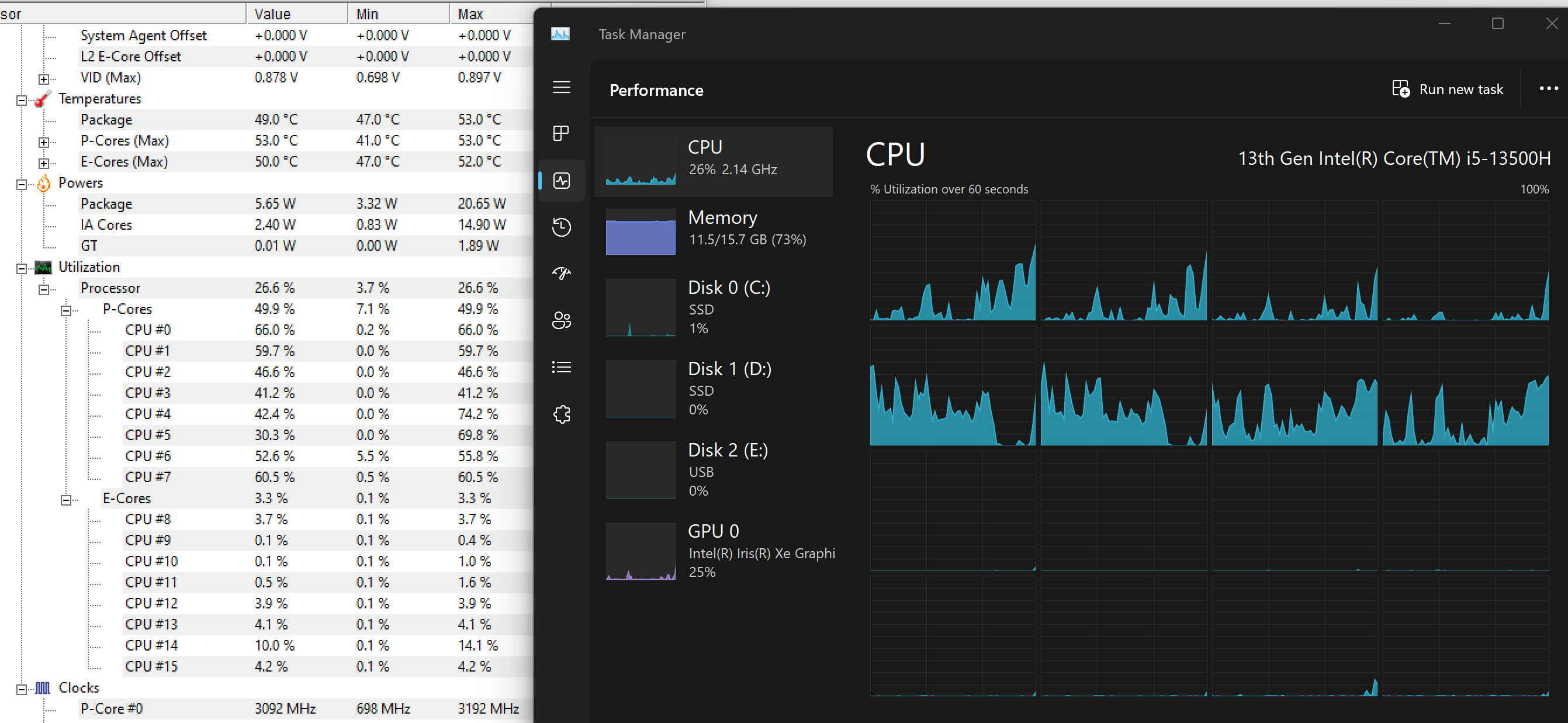Collapse the Temperatures tree node
1568x723 pixels.
21,101
